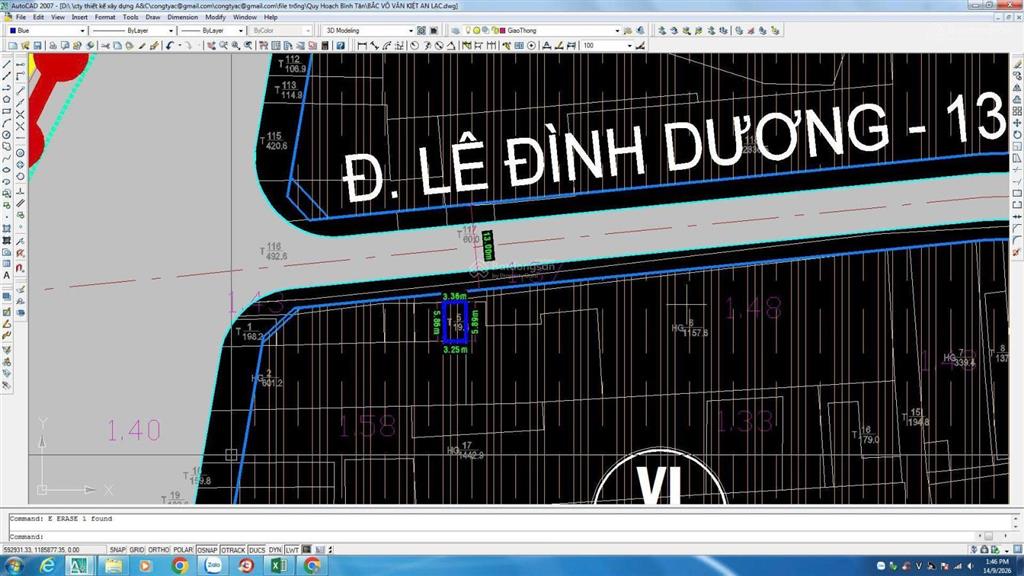Click the Plot (print) icon

tap(53, 46)
